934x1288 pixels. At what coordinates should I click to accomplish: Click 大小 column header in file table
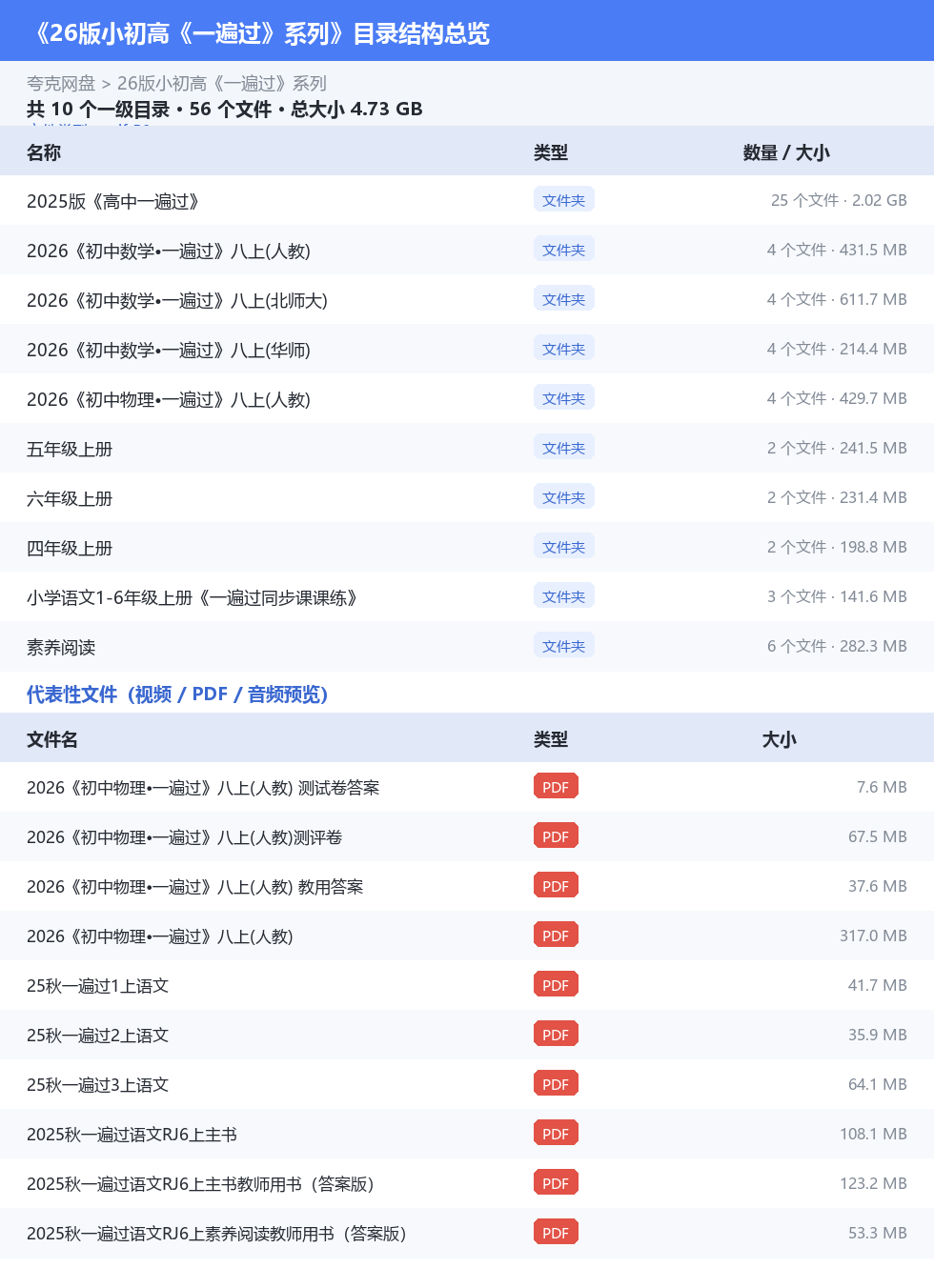click(x=780, y=739)
